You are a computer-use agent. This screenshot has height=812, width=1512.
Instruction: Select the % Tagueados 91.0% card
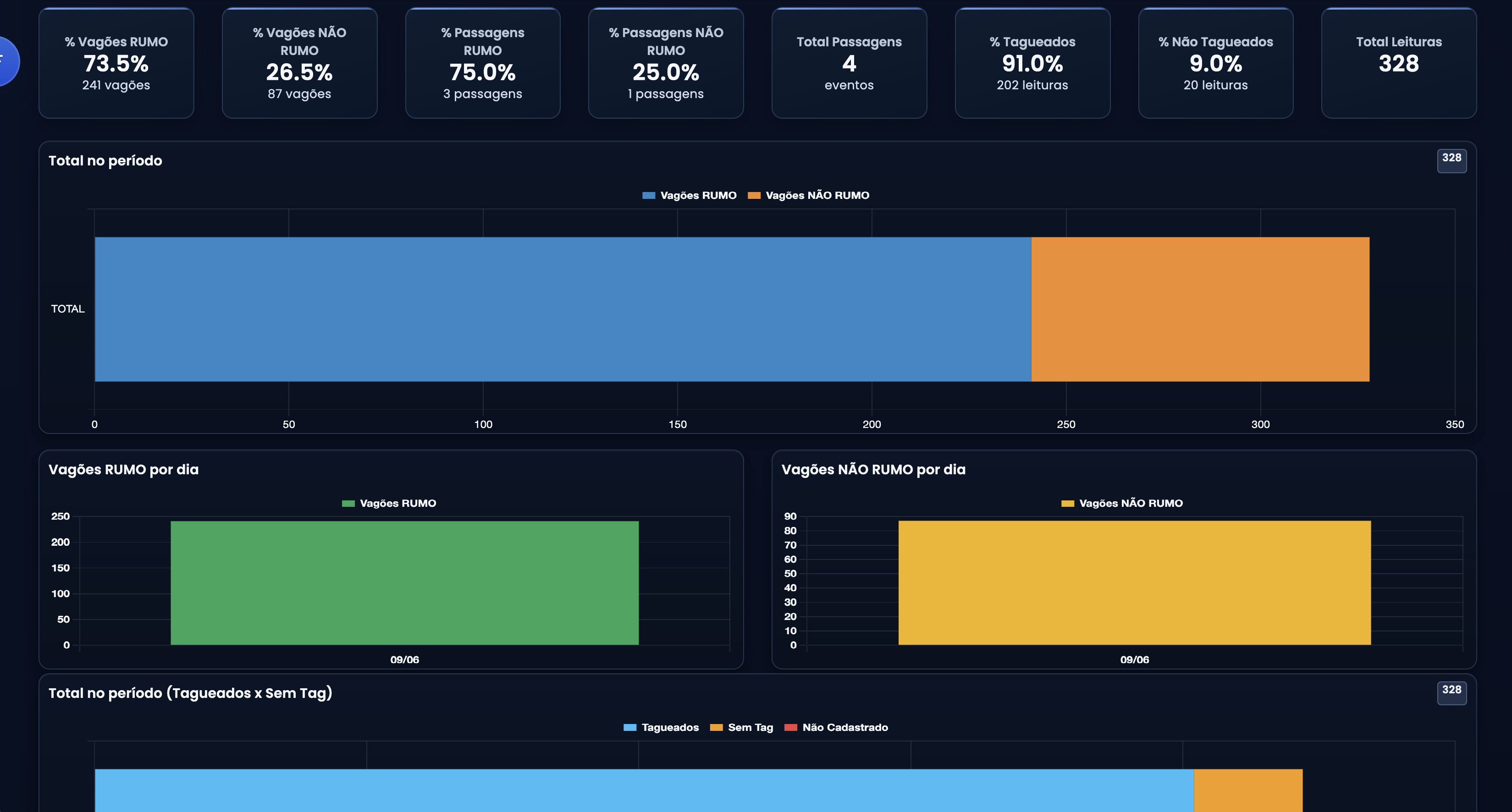coord(1032,63)
